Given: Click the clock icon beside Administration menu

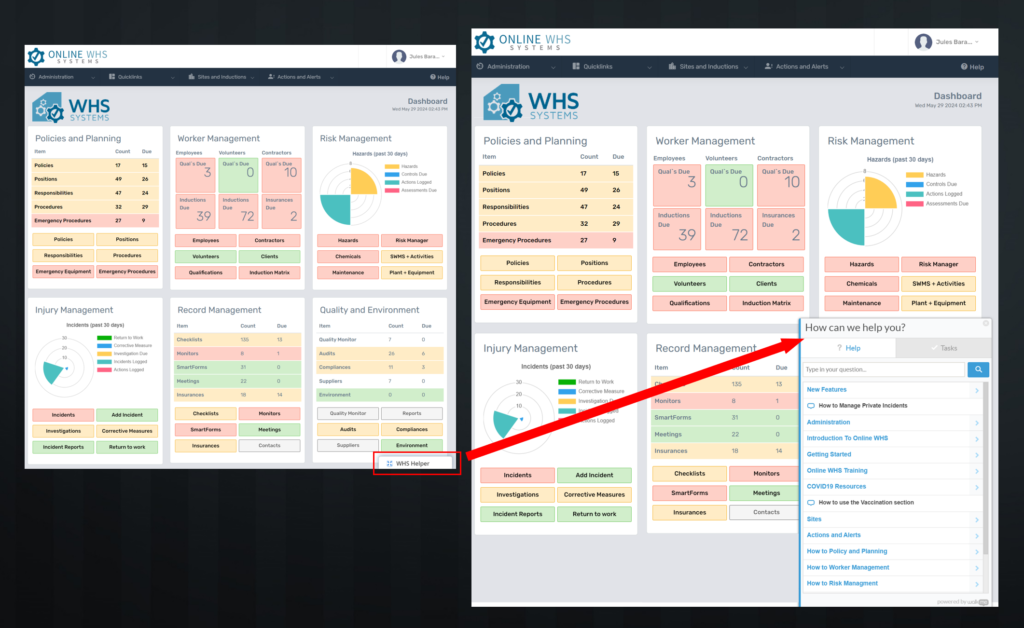Looking at the screenshot, I should 480,66.
